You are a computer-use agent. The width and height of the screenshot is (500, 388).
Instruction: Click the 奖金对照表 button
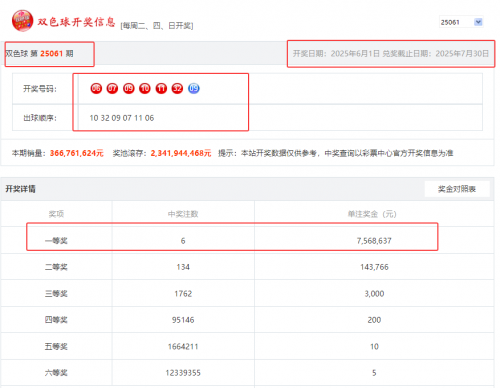pyautogui.click(x=457, y=189)
